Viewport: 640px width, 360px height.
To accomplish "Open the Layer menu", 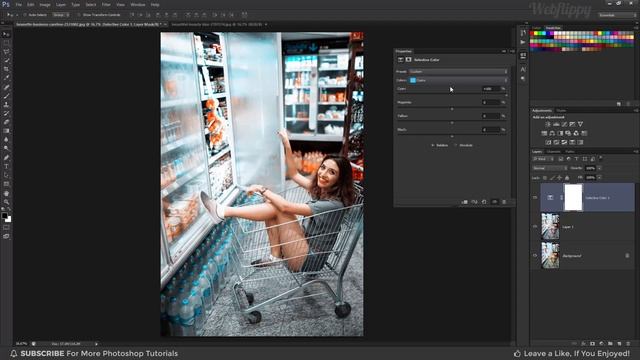I will [61, 4].
